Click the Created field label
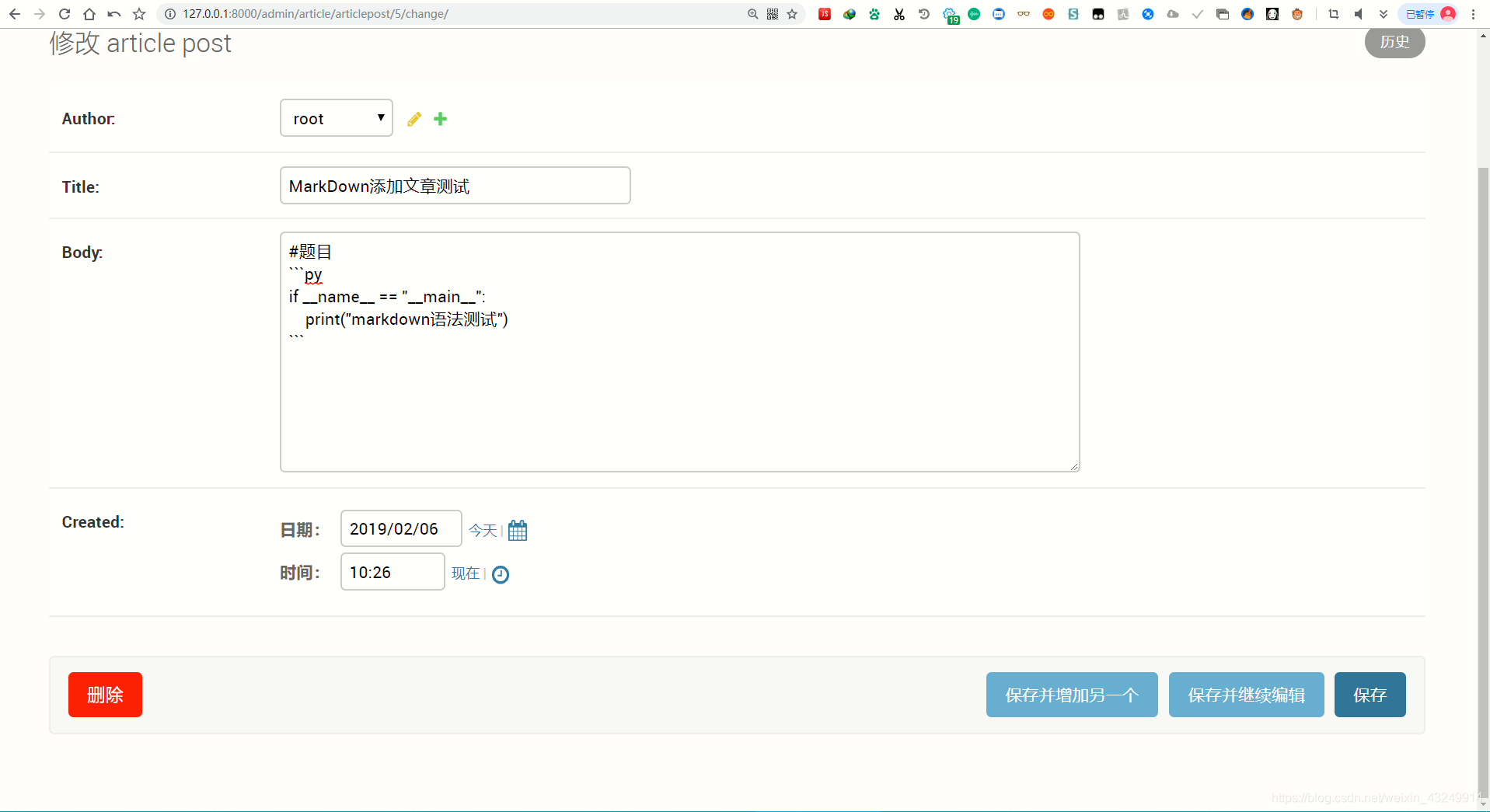The image size is (1490, 812). pyautogui.click(x=93, y=522)
